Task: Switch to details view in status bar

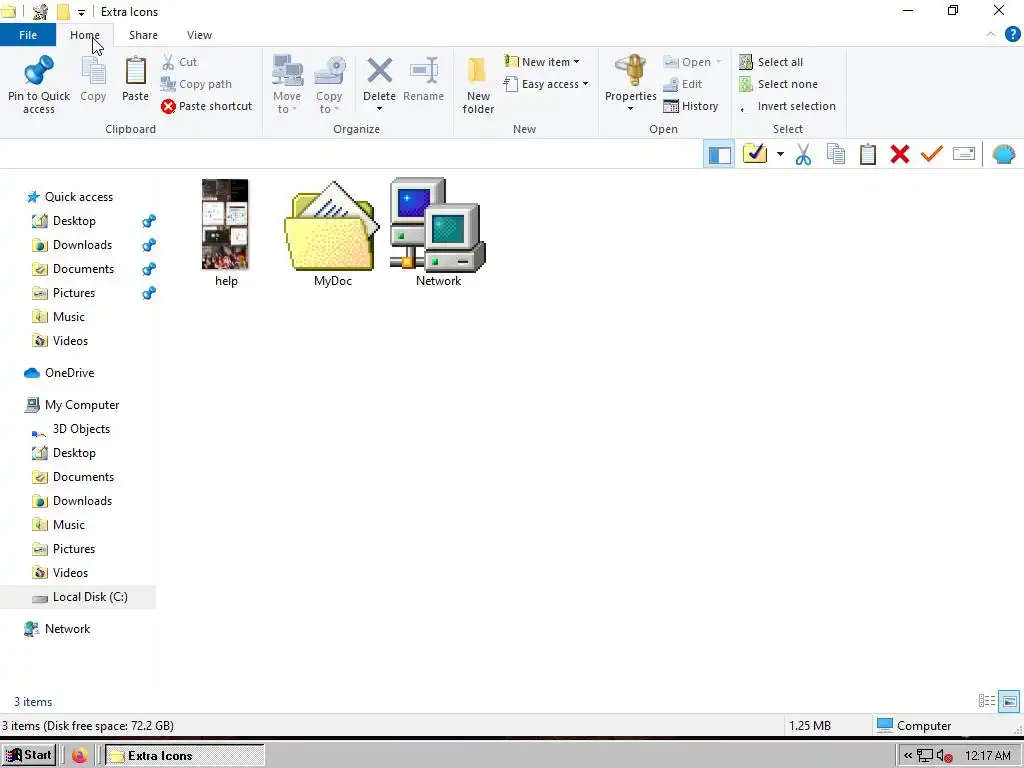Action: pos(987,701)
